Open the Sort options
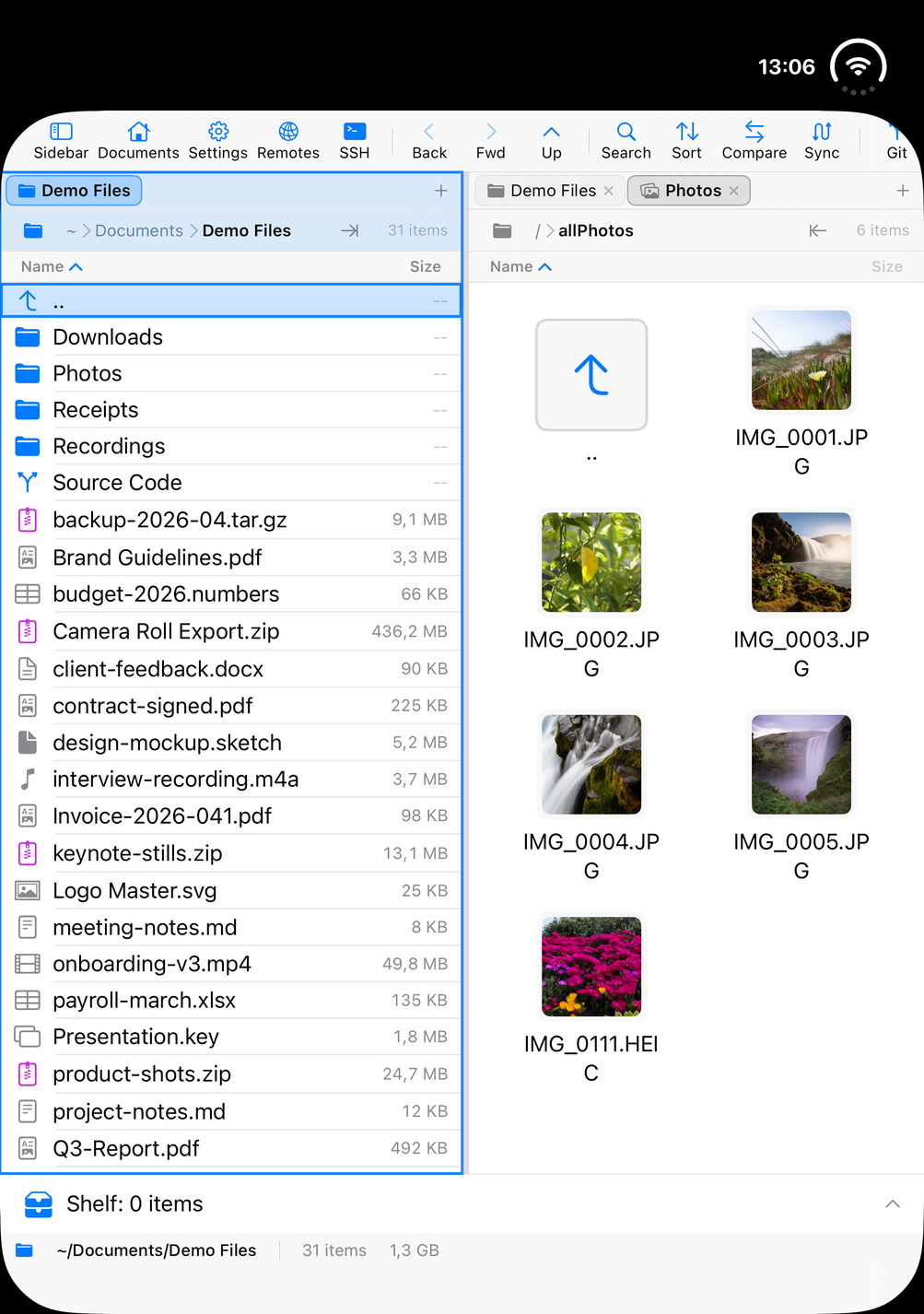 coord(686,141)
